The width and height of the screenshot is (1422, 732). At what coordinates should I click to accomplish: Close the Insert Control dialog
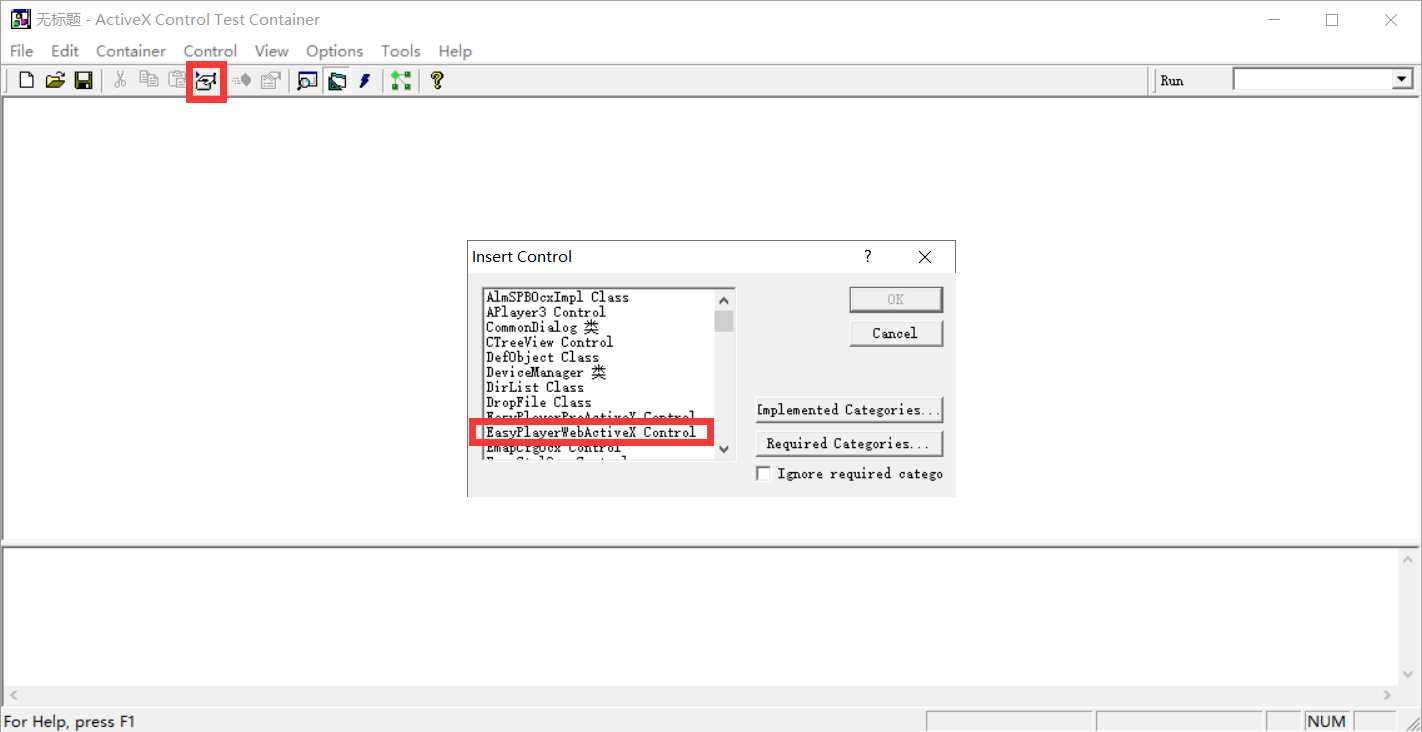pyautogui.click(x=925, y=257)
